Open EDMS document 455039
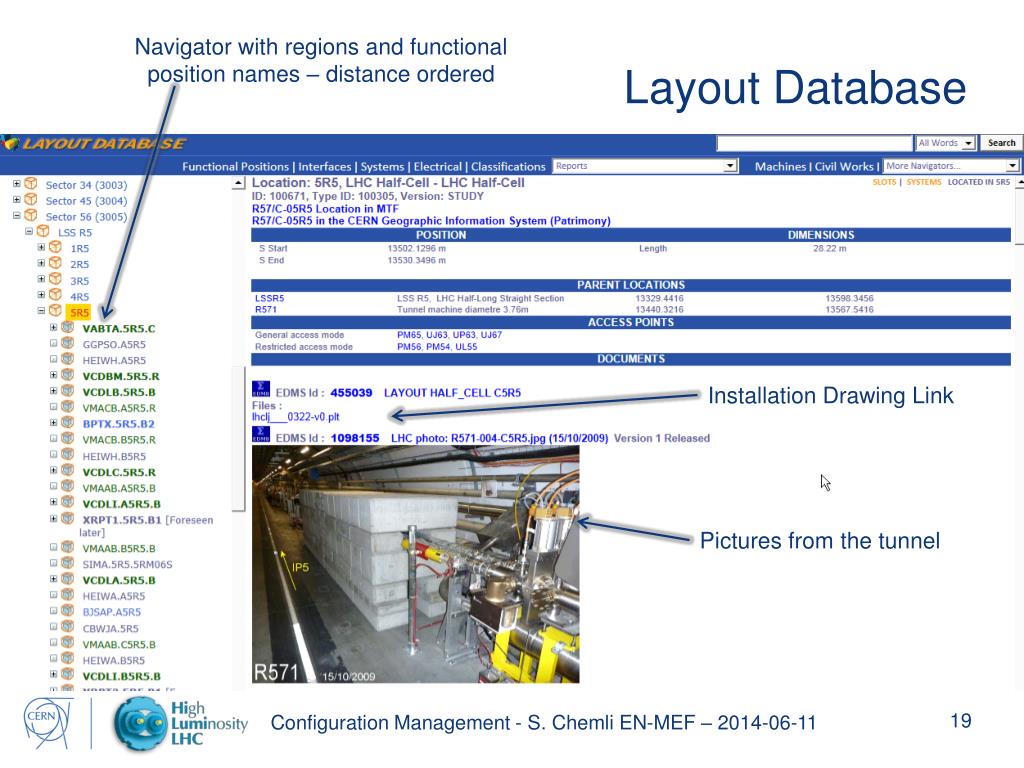Viewport: 1024px width, 768px height. (351, 393)
